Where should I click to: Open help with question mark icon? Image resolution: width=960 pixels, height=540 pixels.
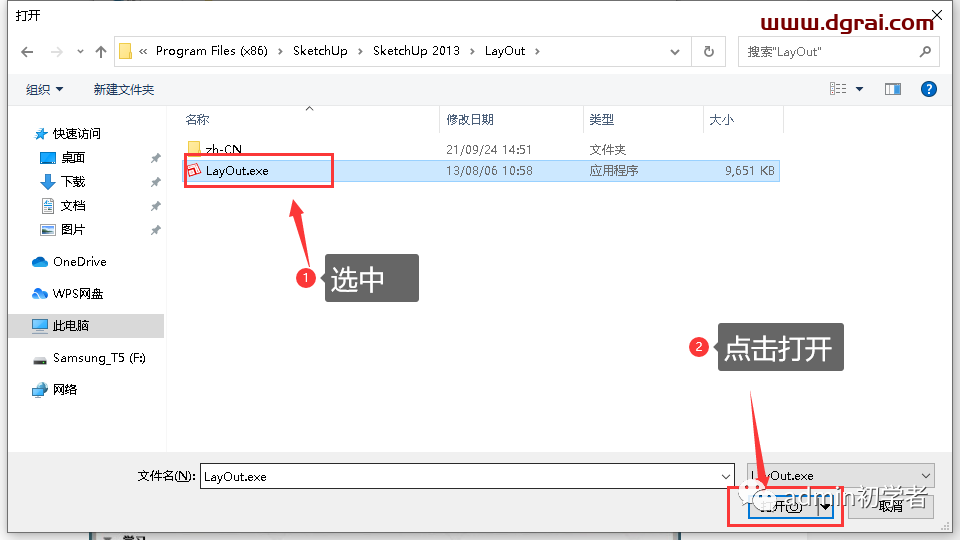[929, 89]
